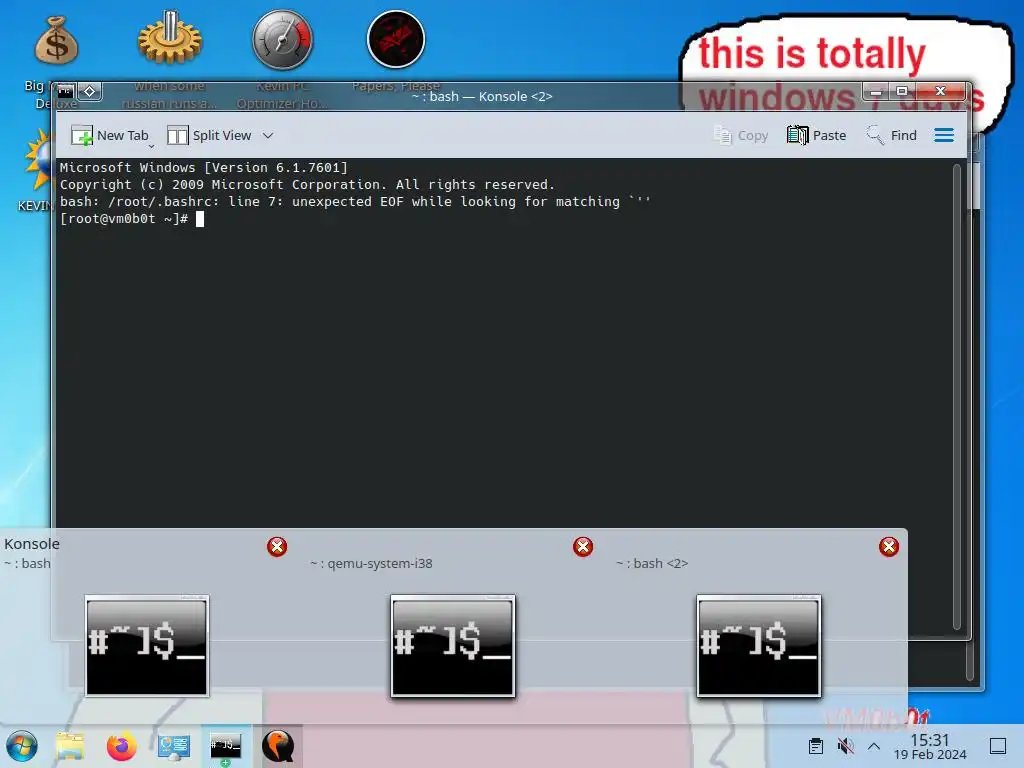Click the Konsole taskbar icon
The width and height of the screenshot is (1024, 768).
pyautogui.click(x=225, y=746)
